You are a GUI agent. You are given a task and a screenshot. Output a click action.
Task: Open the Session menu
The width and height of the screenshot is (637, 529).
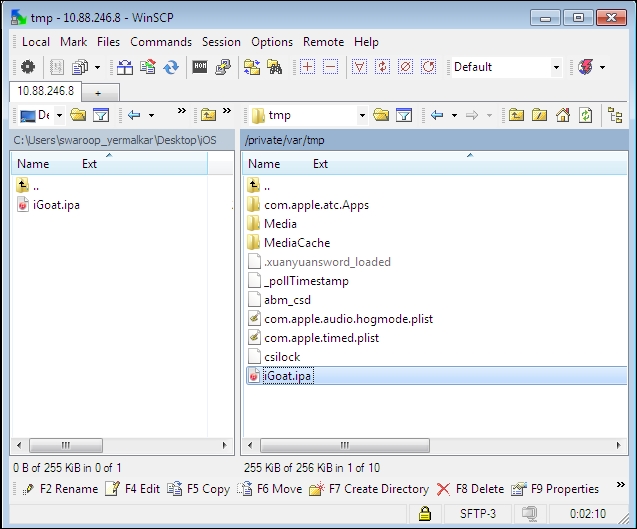coord(221,42)
